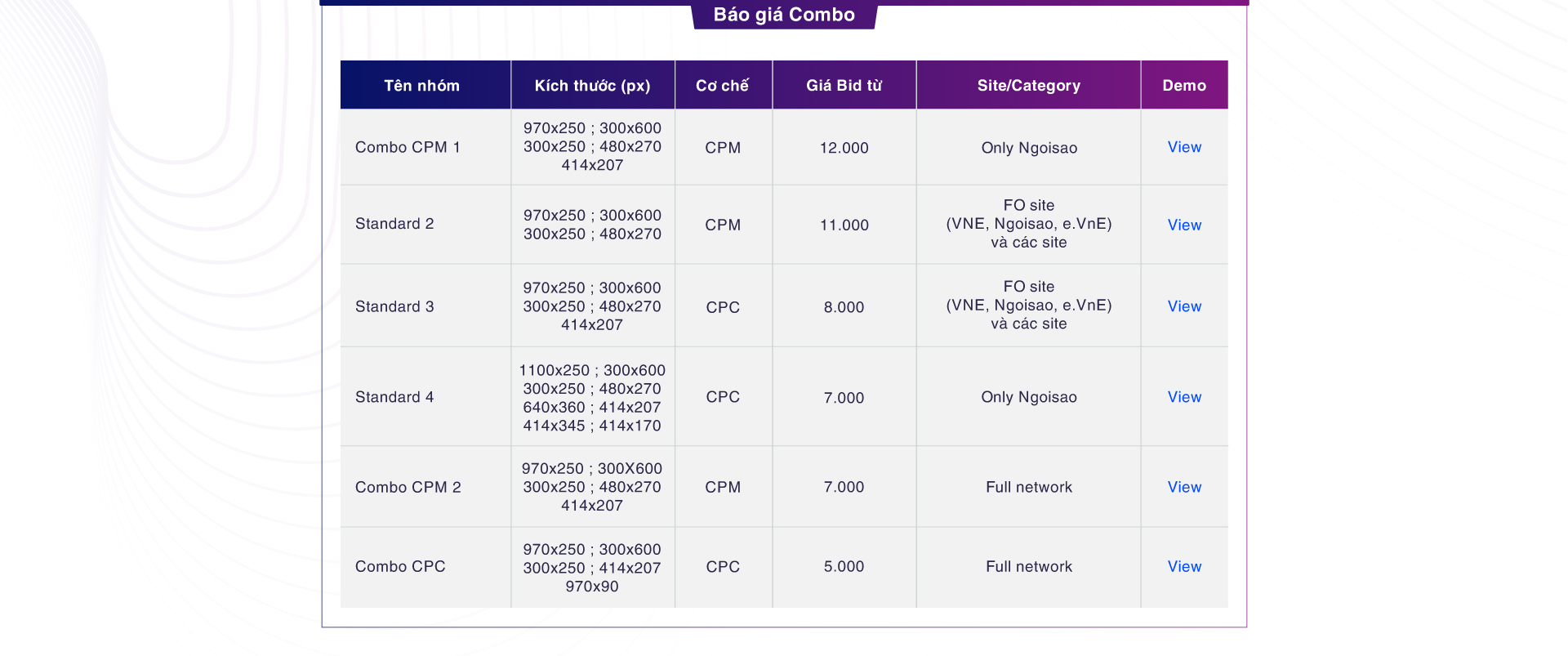
Task: Click the 5.000 bid price cell
Action: (x=844, y=566)
